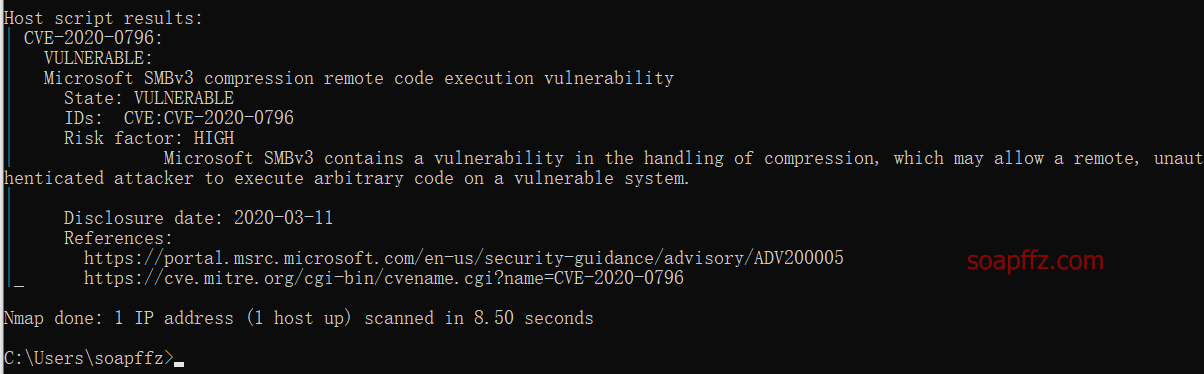The width and height of the screenshot is (1204, 374).
Task: Click the C:\Users\soapffz> prompt text
Action: click(x=89, y=358)
